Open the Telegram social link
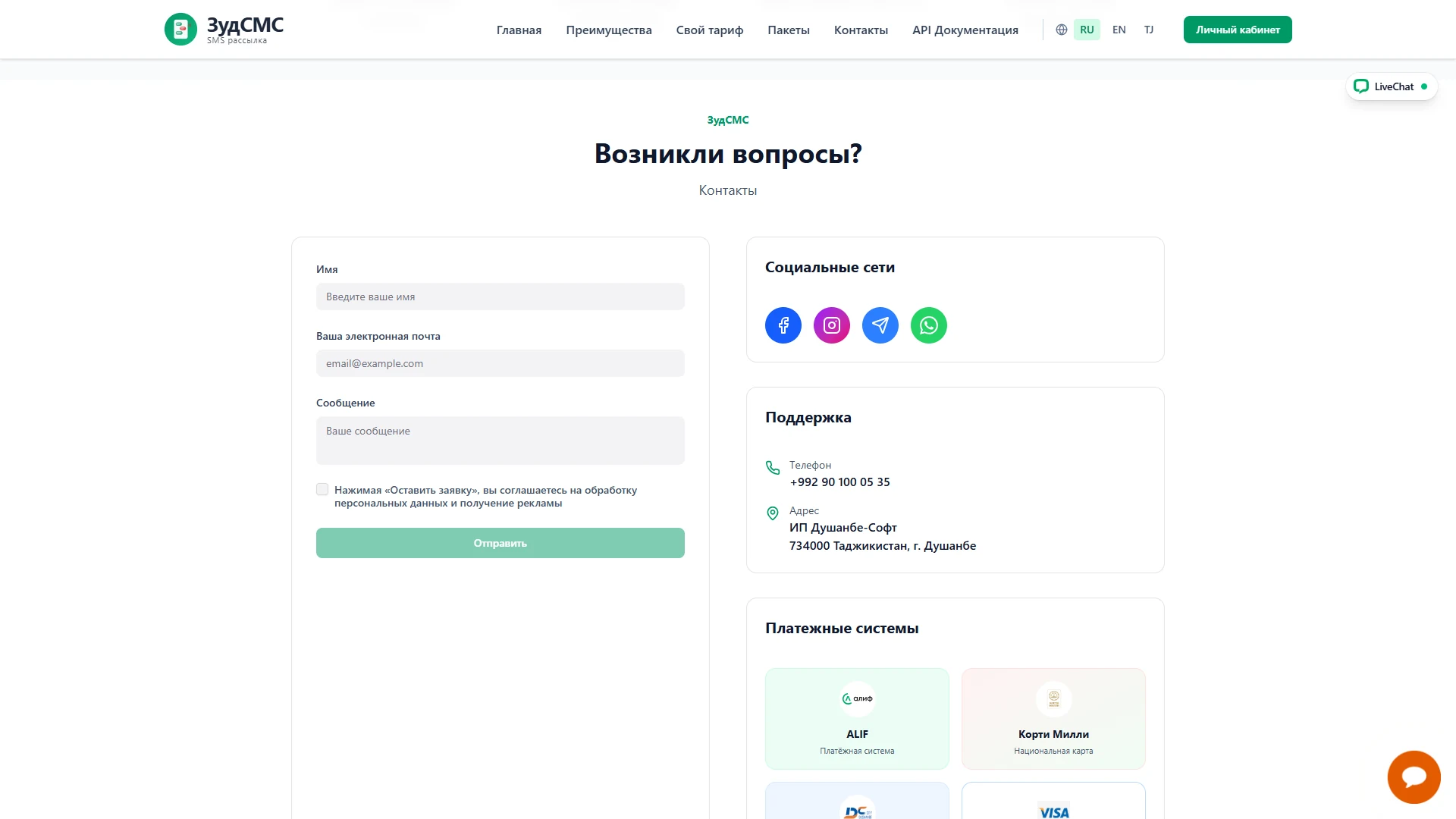 [x=880, y=325]
